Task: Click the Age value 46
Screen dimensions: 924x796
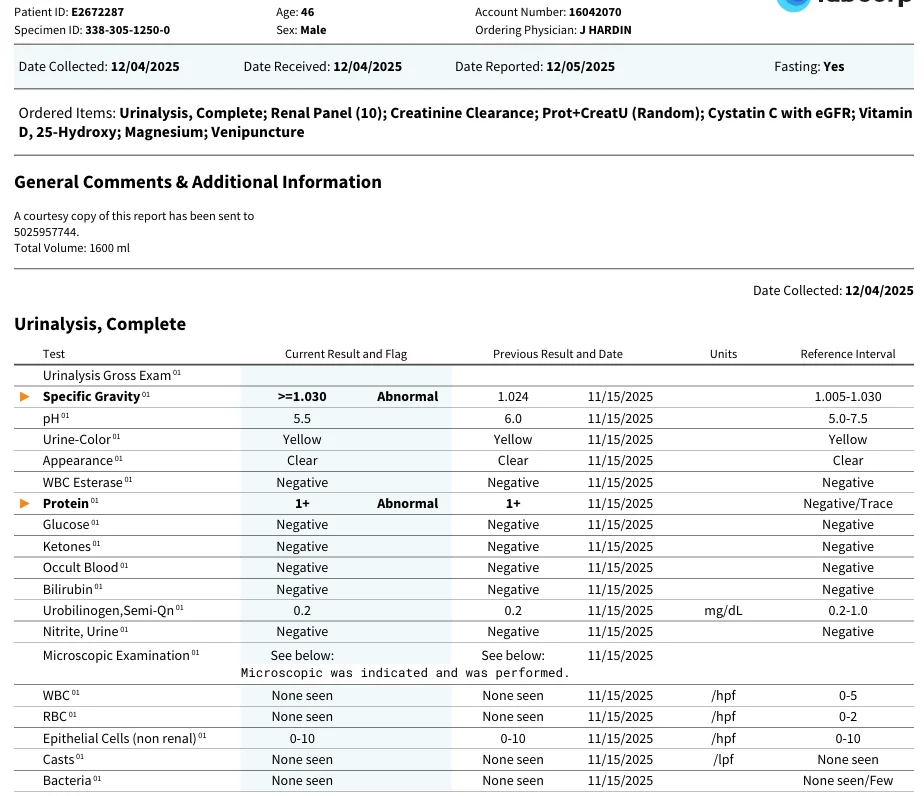Action: pos(308,12)
